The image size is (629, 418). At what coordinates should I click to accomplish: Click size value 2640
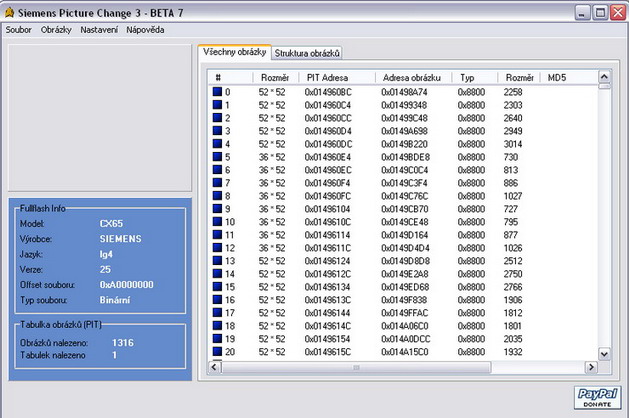(x=513, y=118)
